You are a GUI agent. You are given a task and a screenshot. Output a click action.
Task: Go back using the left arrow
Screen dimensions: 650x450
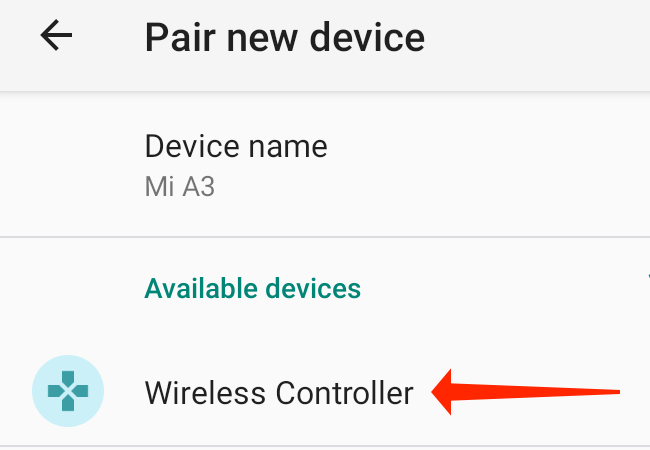(x=56, y=36)
